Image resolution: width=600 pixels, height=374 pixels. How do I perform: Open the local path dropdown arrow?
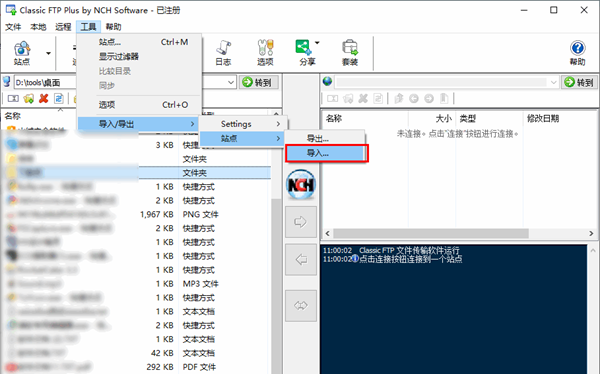click(x=231, y=82)
